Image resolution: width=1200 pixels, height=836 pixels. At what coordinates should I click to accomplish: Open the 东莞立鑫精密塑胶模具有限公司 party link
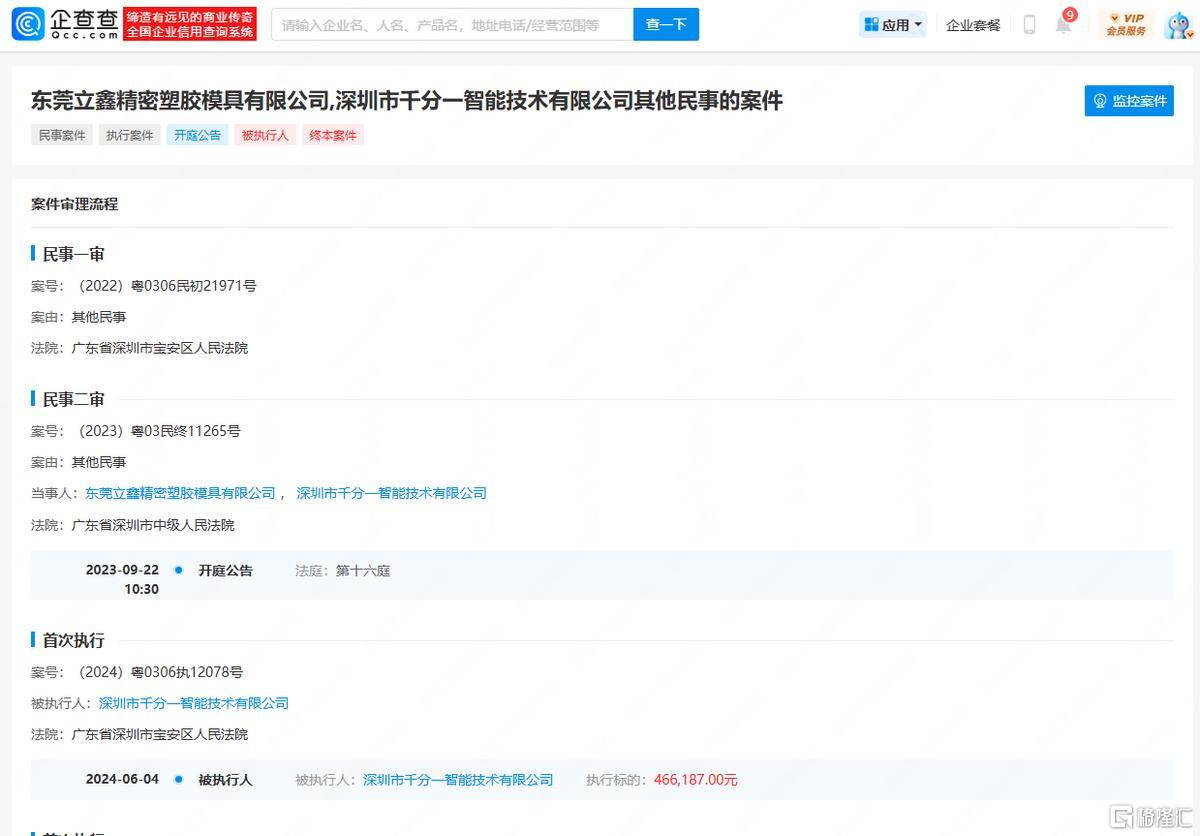pyautogui.click(x=180, y=493)
